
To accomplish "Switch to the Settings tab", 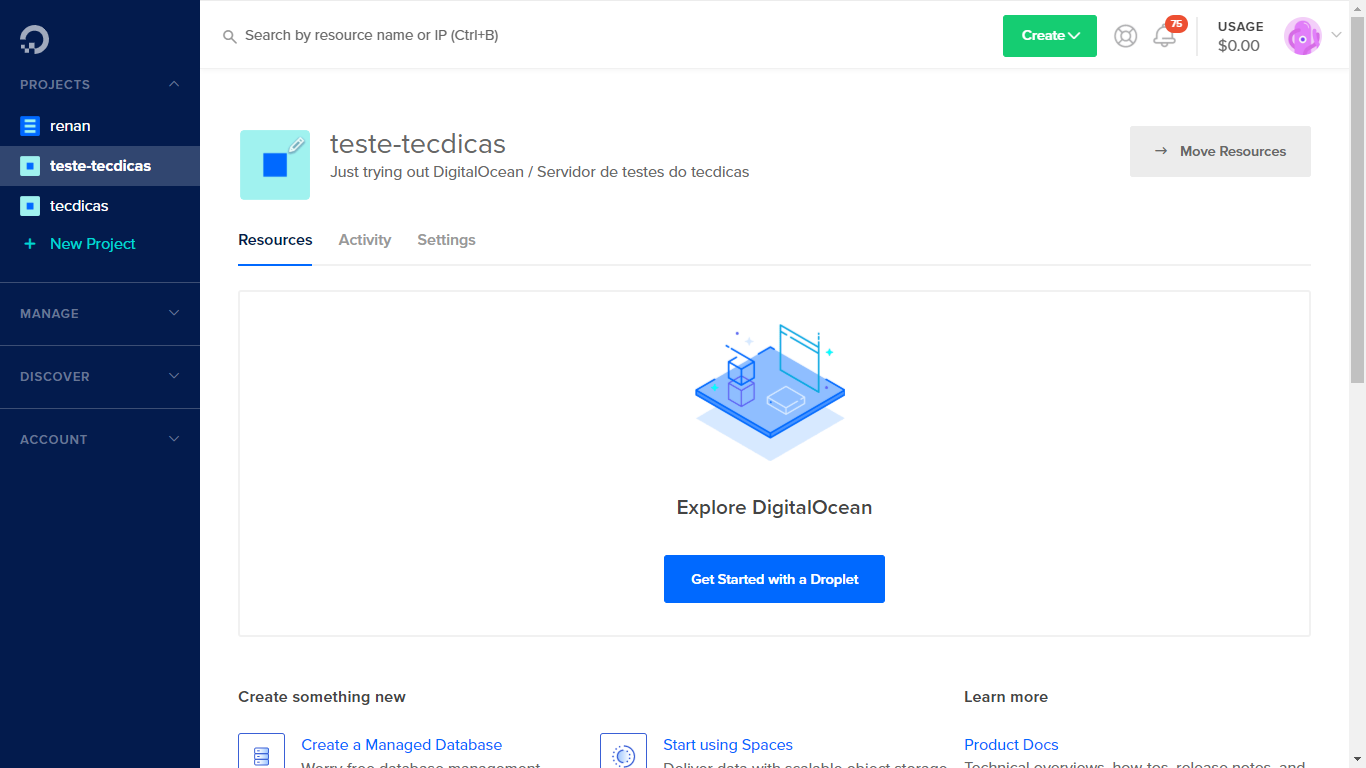I will pos(446,240).
